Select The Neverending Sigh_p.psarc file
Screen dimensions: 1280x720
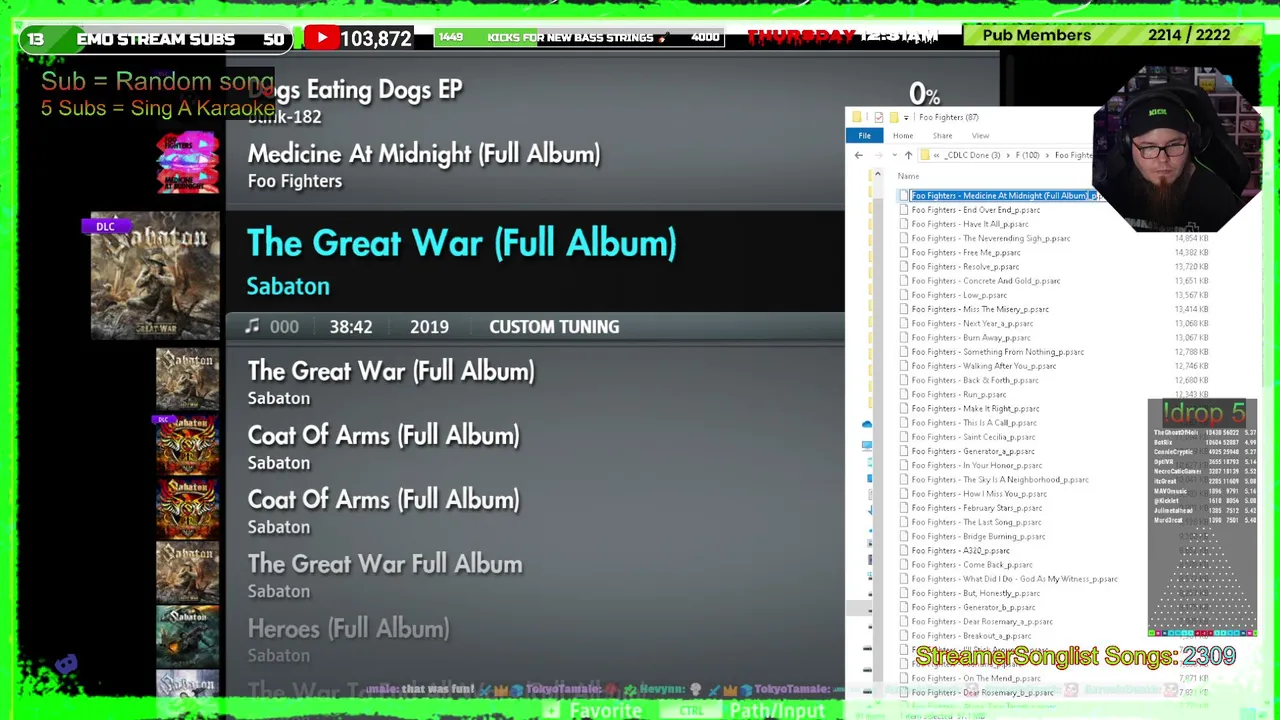(990, 238)
